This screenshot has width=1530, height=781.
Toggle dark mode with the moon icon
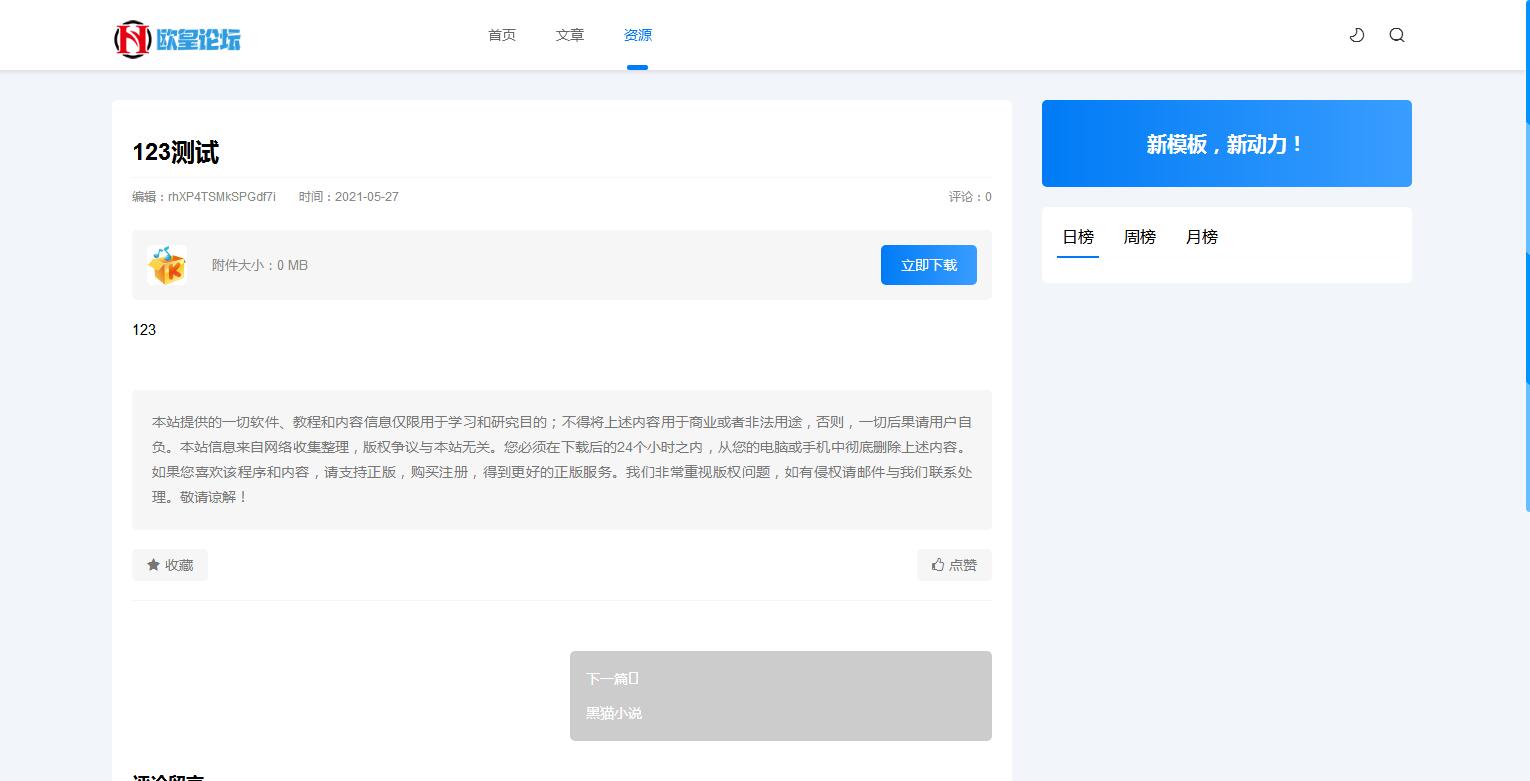point(1356,35)
